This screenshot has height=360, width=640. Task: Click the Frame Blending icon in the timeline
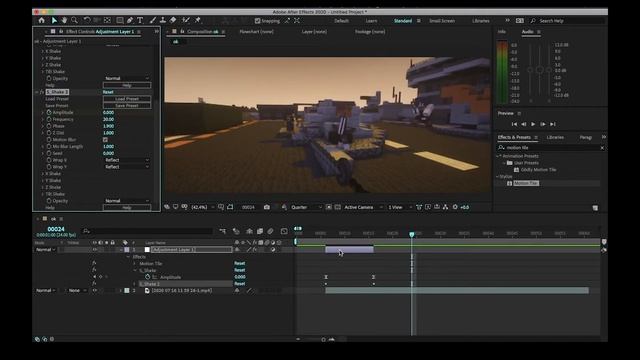(260, 231)
